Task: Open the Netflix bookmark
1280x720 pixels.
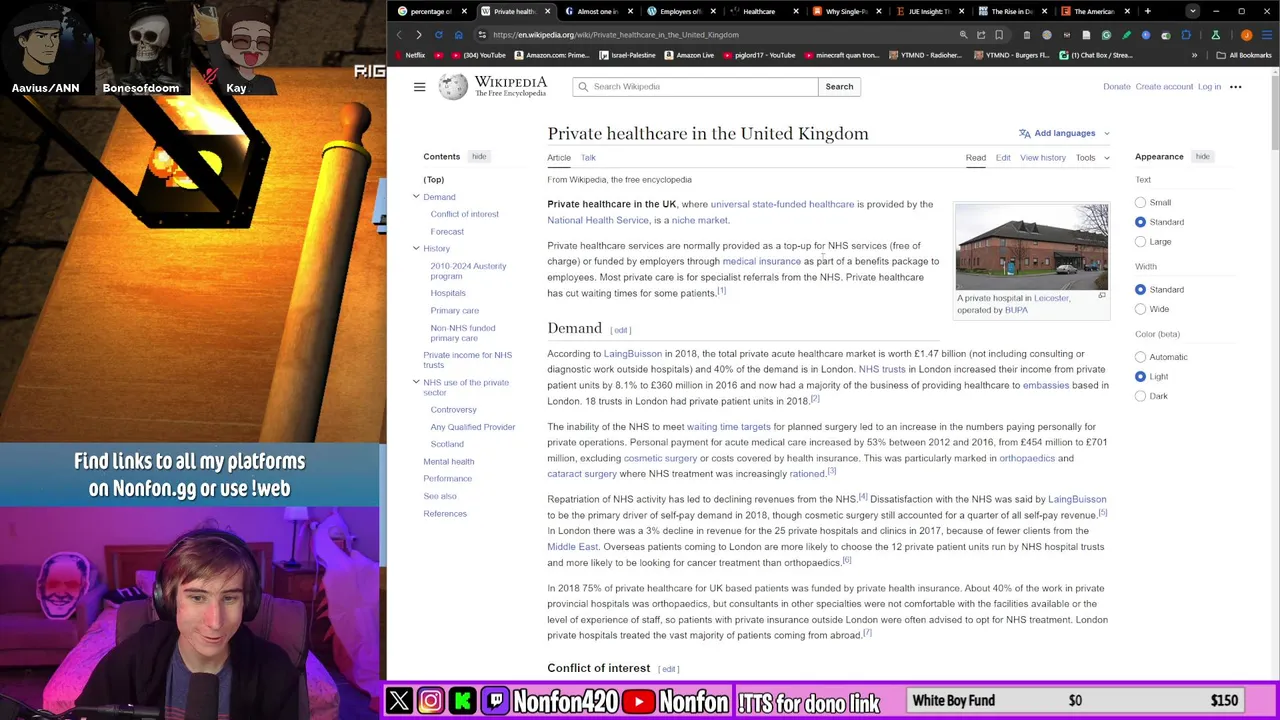Action: click(x=410, y=55)
